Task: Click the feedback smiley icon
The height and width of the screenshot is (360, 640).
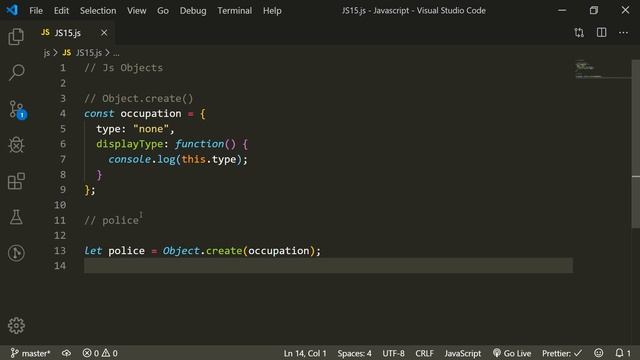Action: coord(598,353)
